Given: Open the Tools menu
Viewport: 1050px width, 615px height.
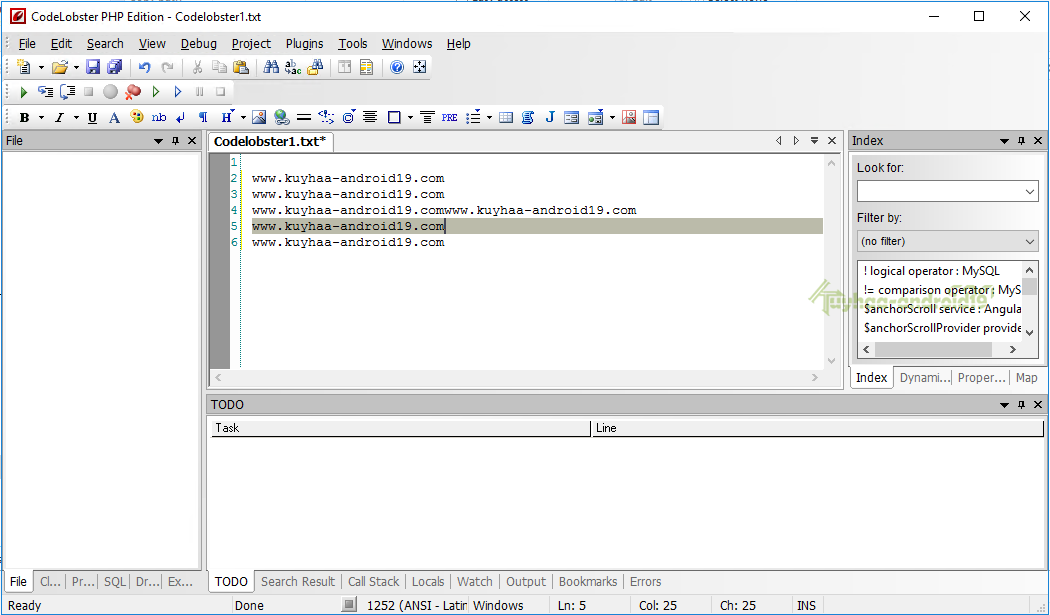Looking at the screenshot, I should (x=353, y=44).
